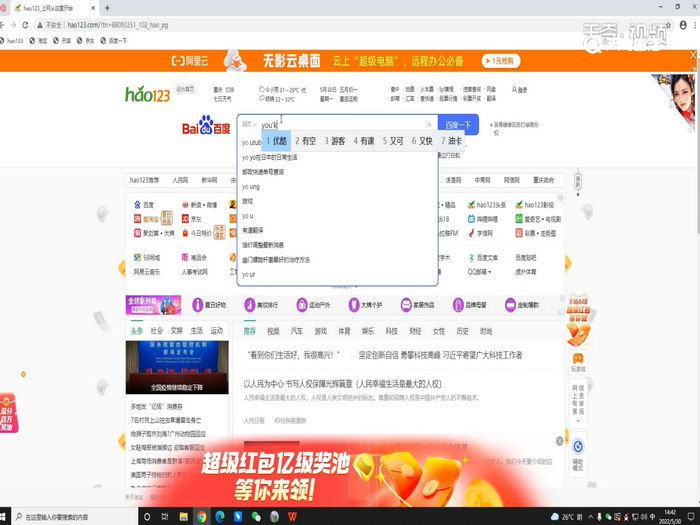Switch to the 视频 feed tab

click(273, 331)
